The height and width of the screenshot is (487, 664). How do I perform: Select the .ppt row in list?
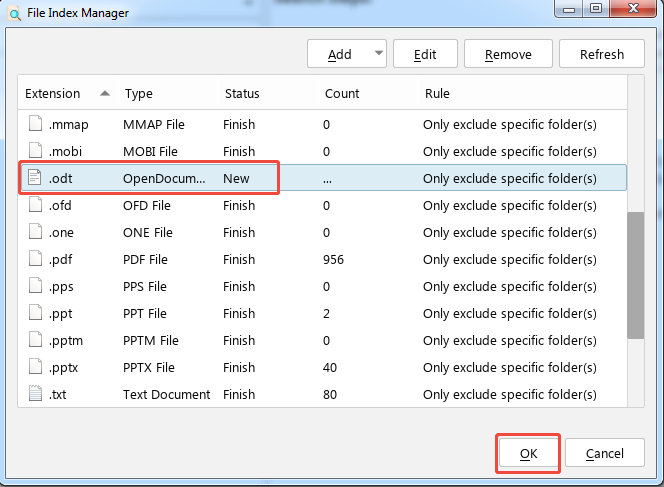click(x=300, y=313)
